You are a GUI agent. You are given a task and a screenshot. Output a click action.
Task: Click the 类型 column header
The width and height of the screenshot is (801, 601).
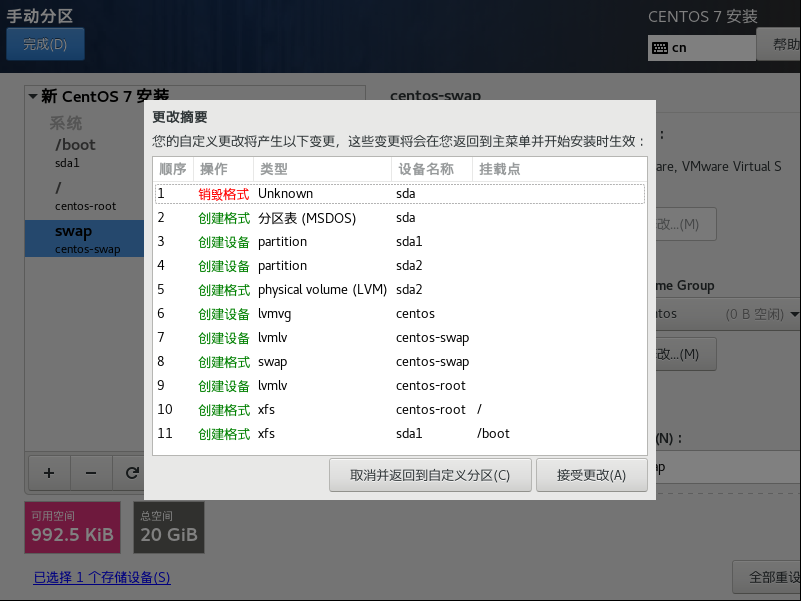tap(322, 169)
